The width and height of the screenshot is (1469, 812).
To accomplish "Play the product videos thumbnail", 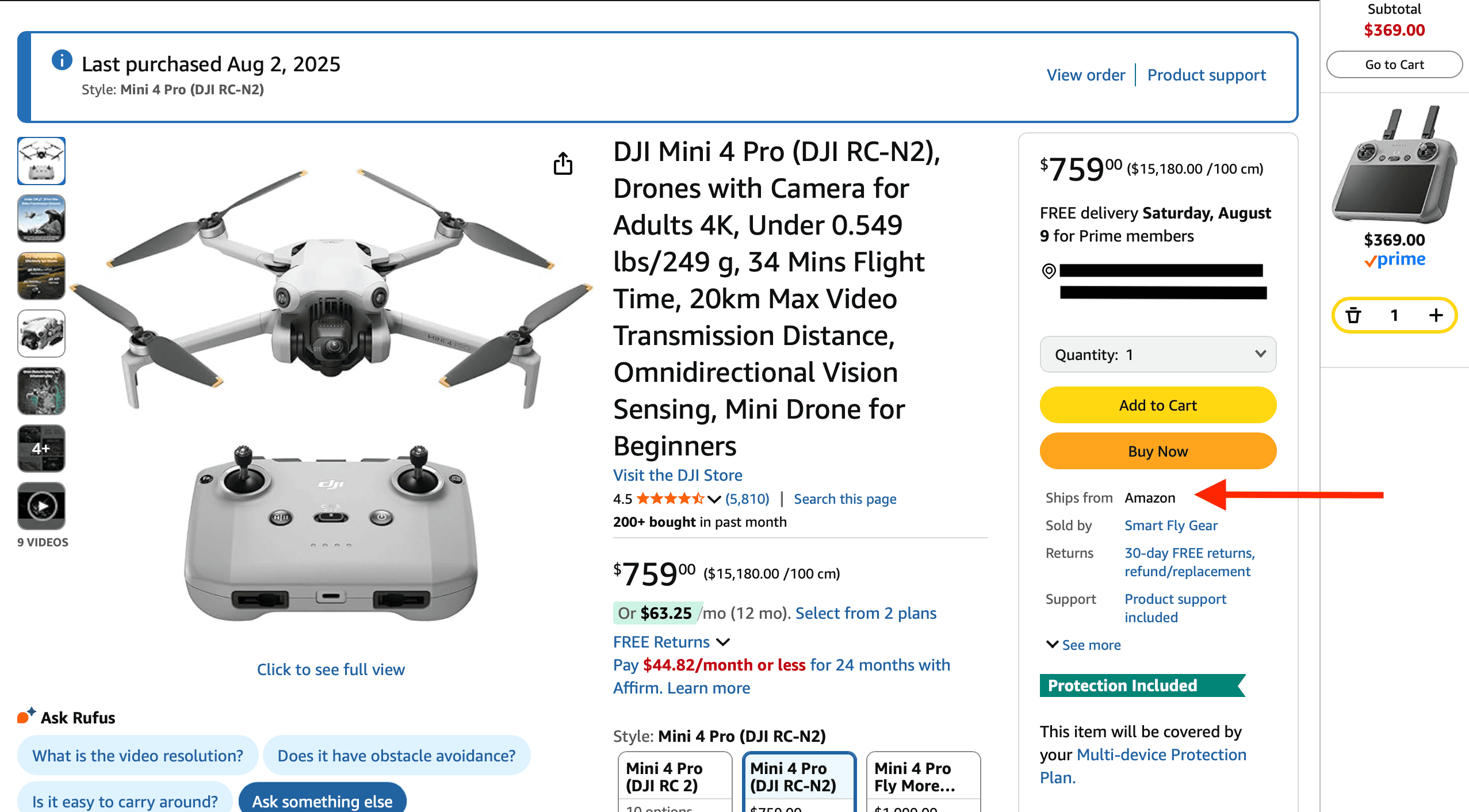I will point(41,506).
